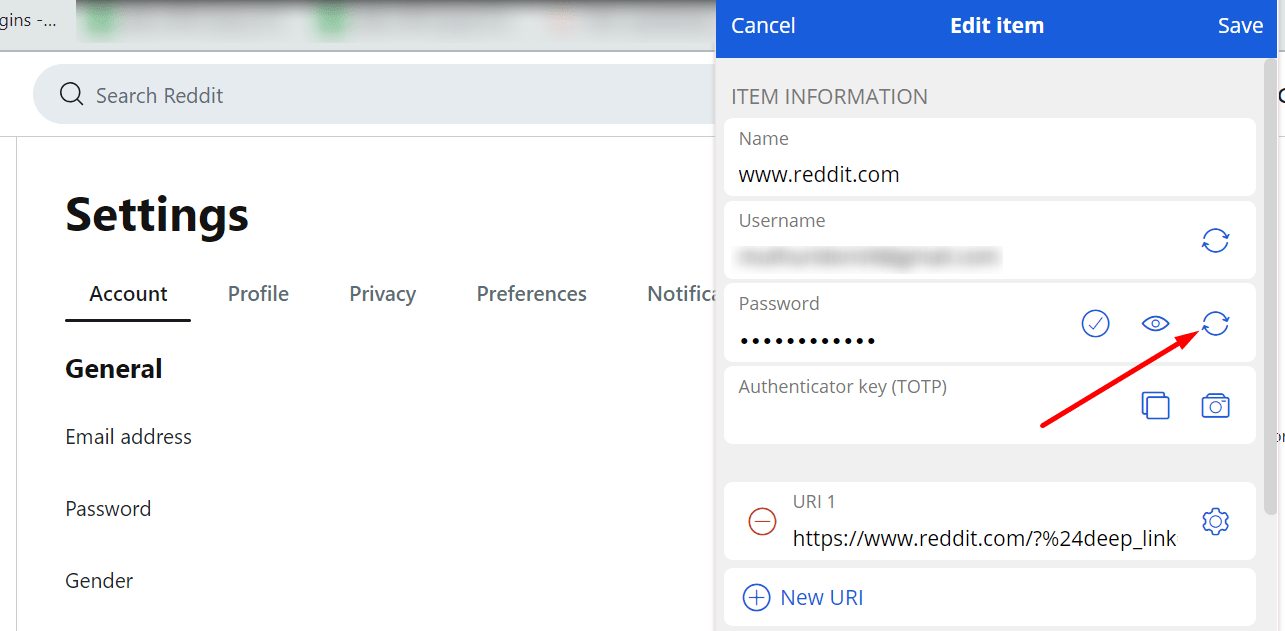Expand the Gender settings row
Viewport: 1285px width, 631px height.
tap(98, 580)
